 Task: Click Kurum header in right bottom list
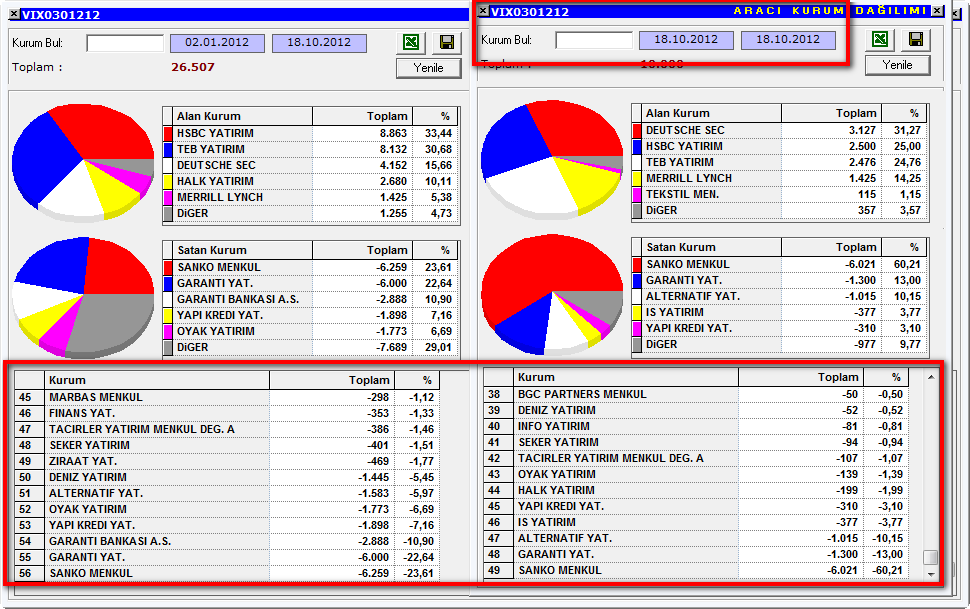click(626, 377)
